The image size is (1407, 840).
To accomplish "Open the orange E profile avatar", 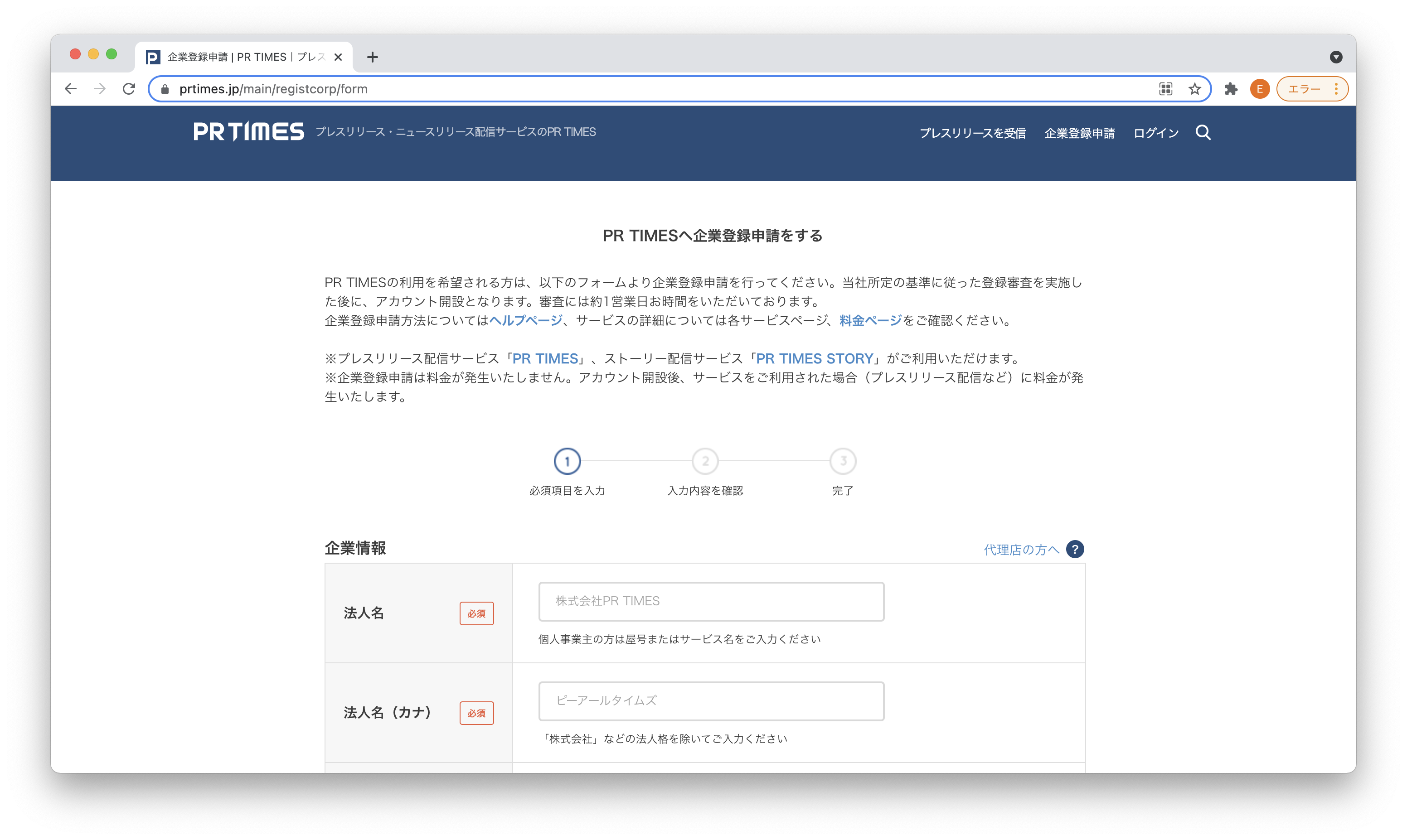I will point(1259,89).
